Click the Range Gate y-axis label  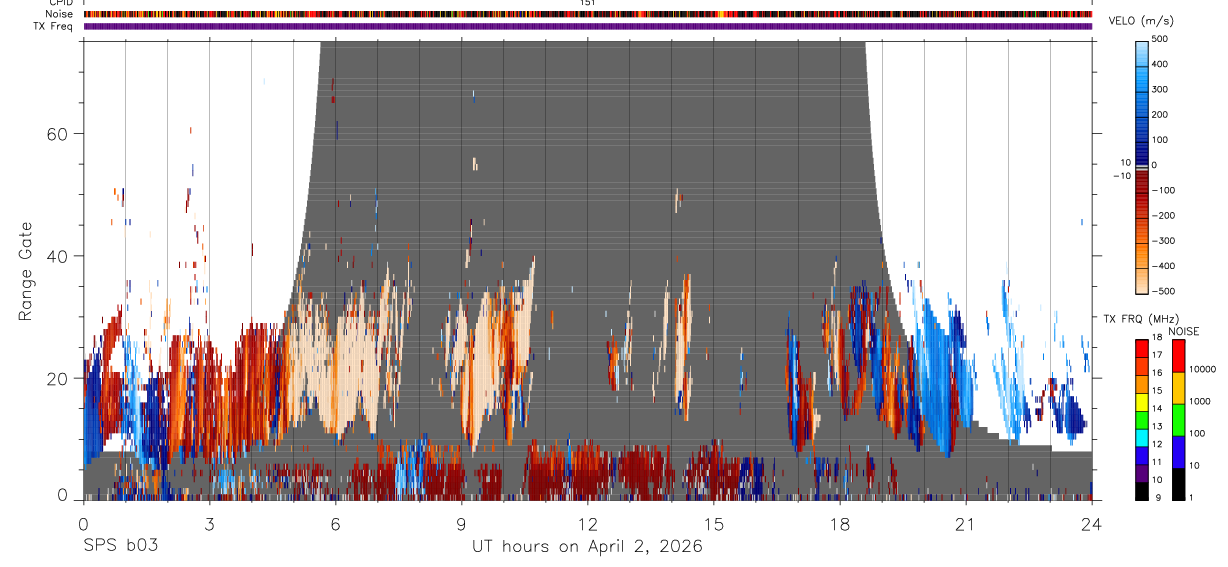pyautogui.click(x=25, y=271)
